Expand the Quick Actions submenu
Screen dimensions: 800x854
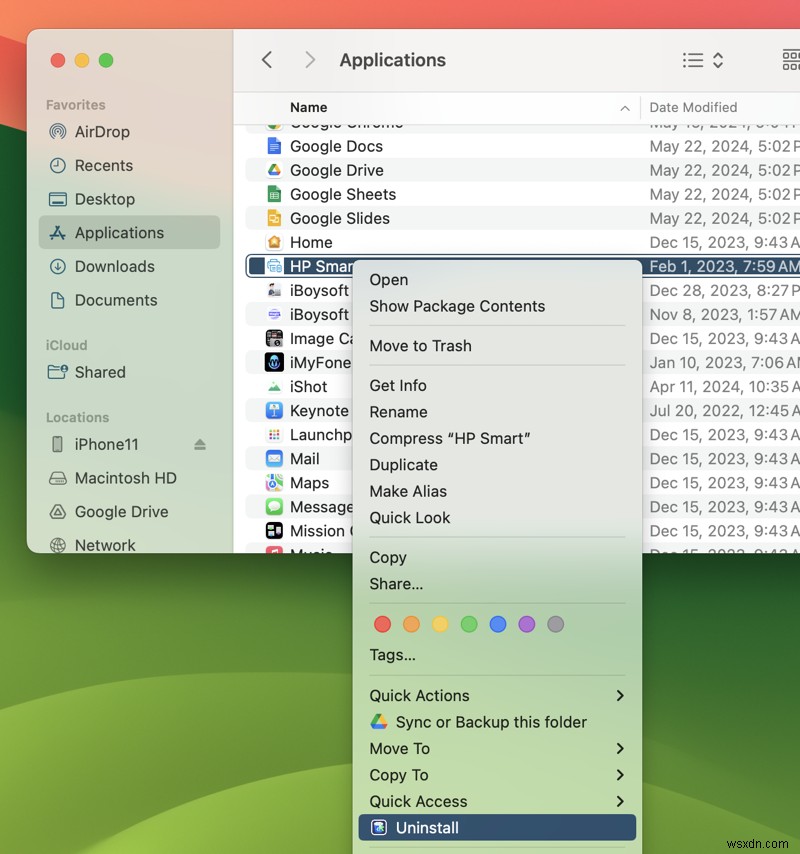coord(497,696)
